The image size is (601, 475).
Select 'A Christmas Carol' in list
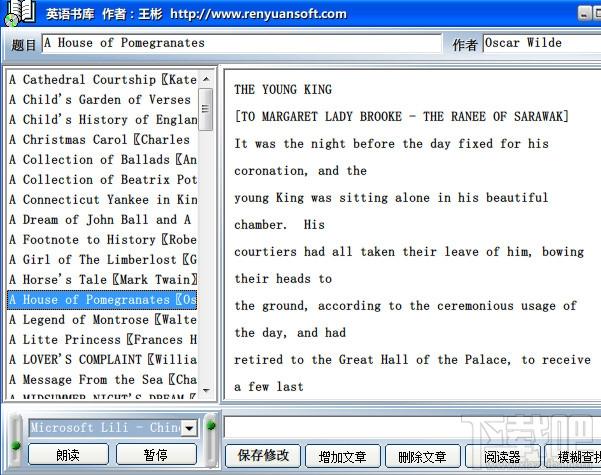(x=103, y=140)
